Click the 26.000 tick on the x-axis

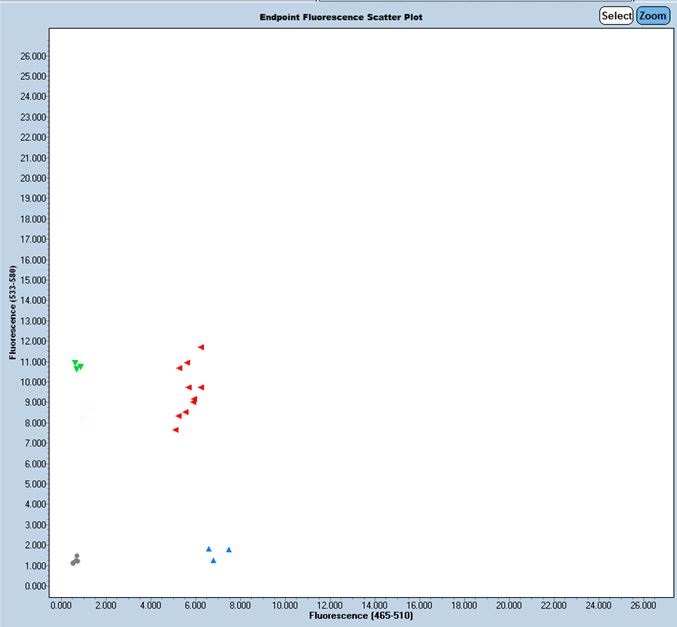643,605
